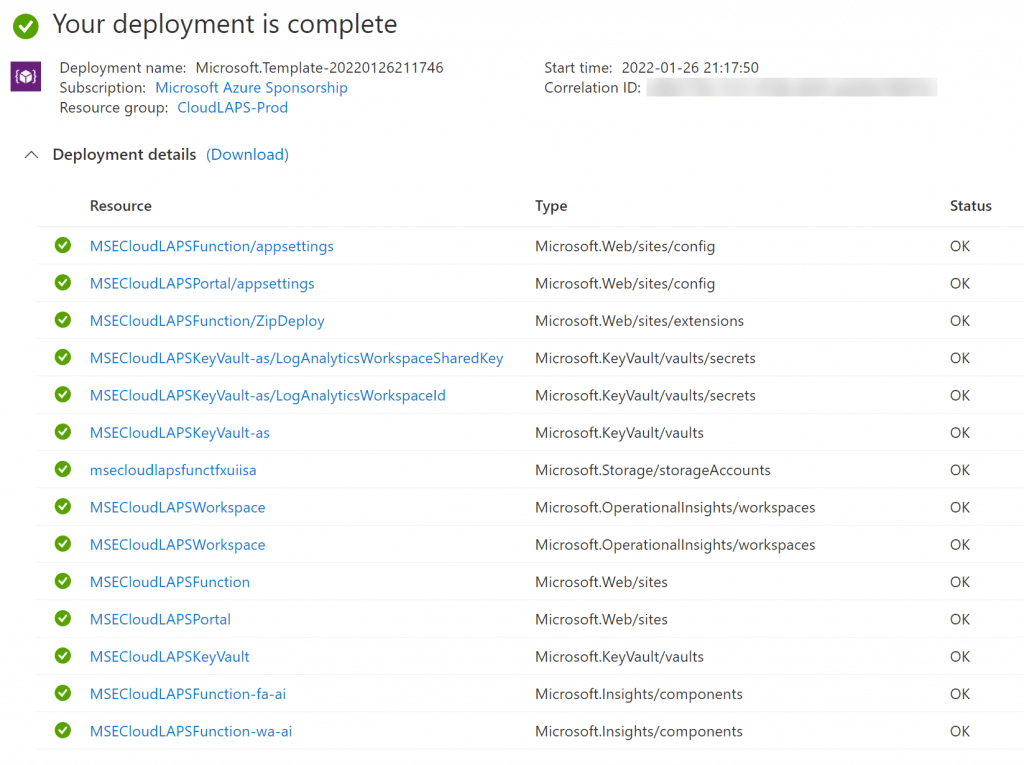Click the status checkmark beside MSECloudLAPSFunction-fa-ai
1024x765 pixels.
(x=63, y=692)
